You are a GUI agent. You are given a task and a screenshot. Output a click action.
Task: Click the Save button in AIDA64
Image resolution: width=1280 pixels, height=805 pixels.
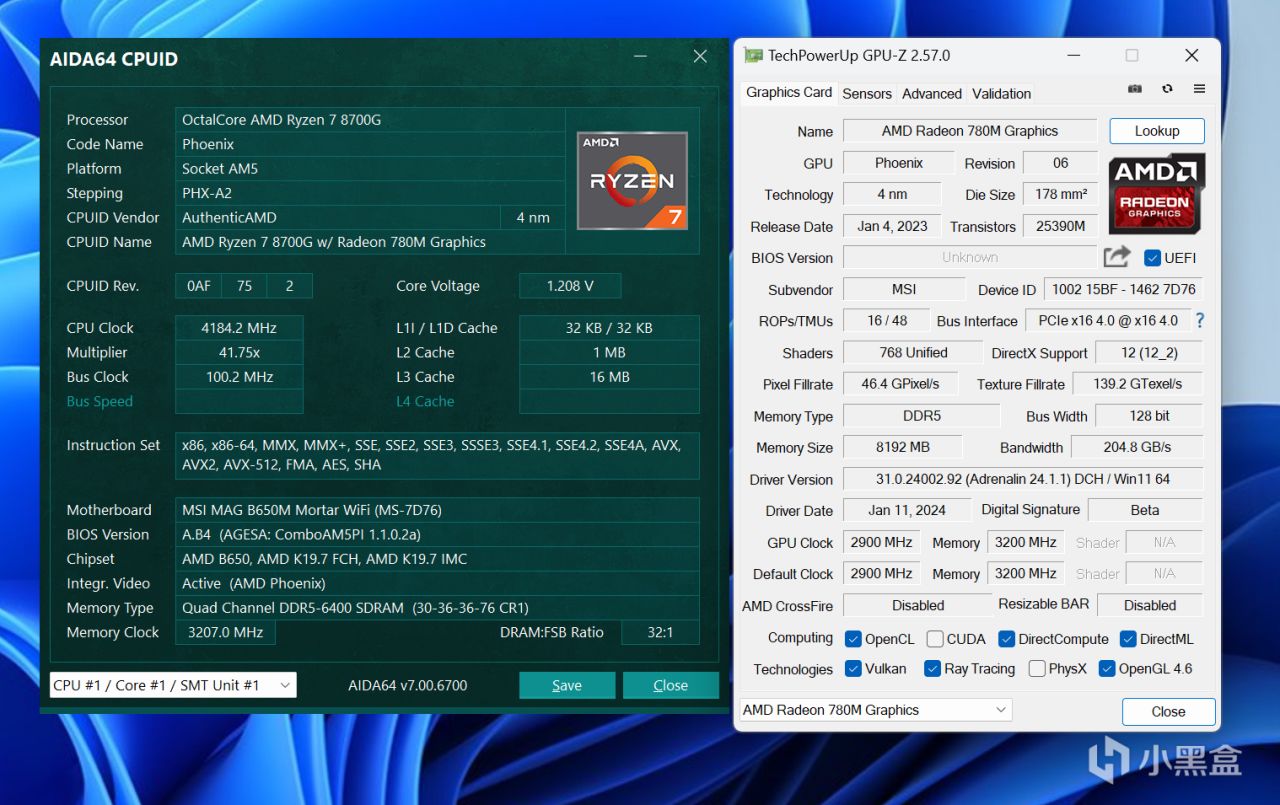coord(567,685)
